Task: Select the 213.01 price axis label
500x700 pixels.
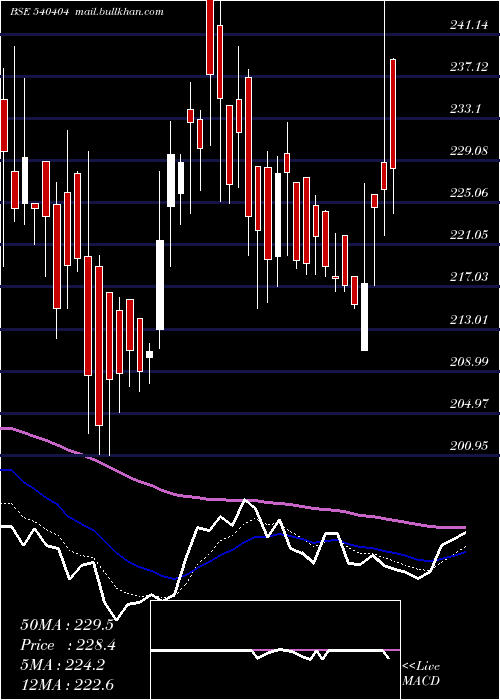Action: (469, 320)
